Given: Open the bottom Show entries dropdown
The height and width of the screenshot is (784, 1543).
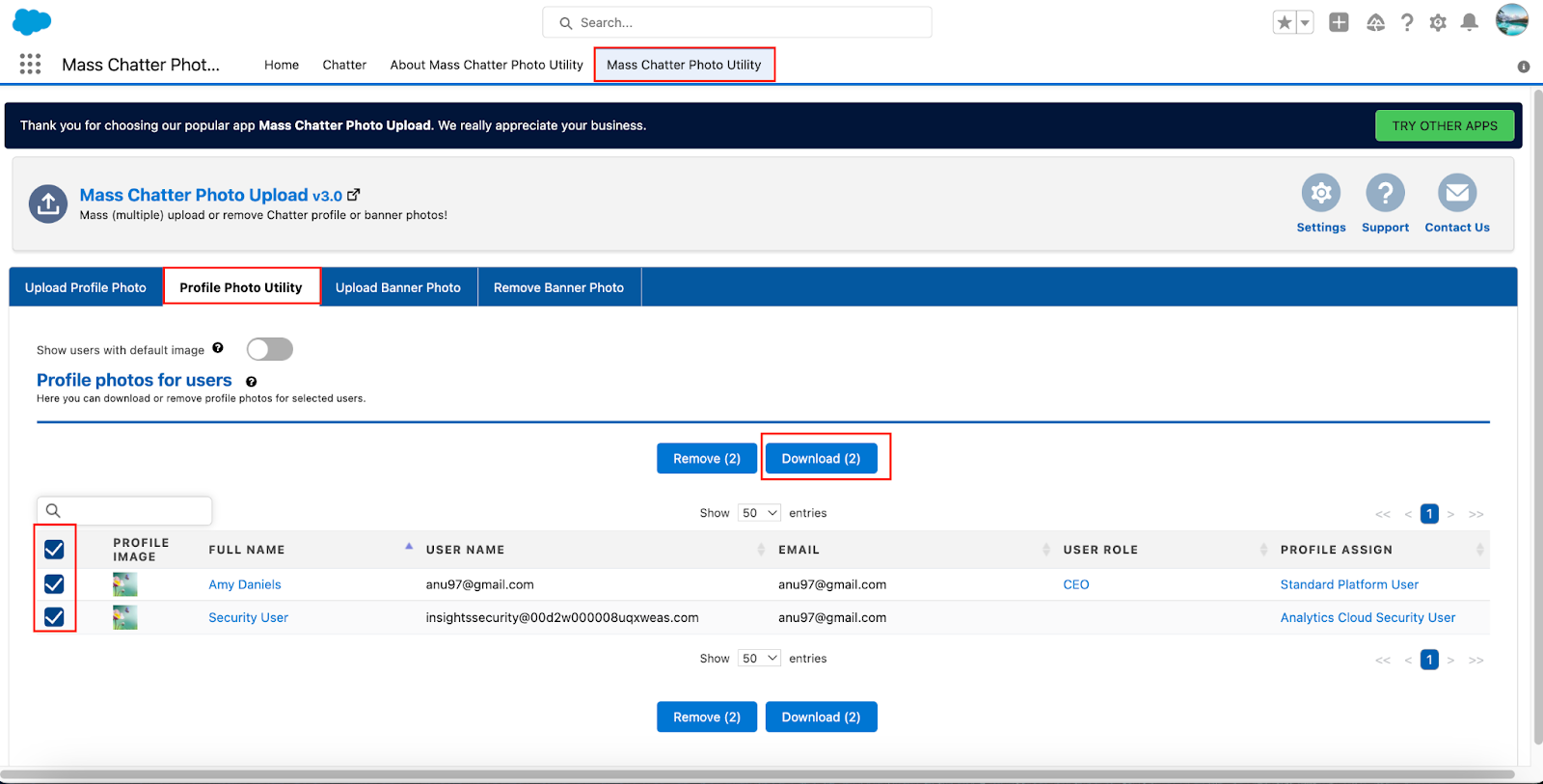Looking at the screenshot, I should (x=759, y=659).
